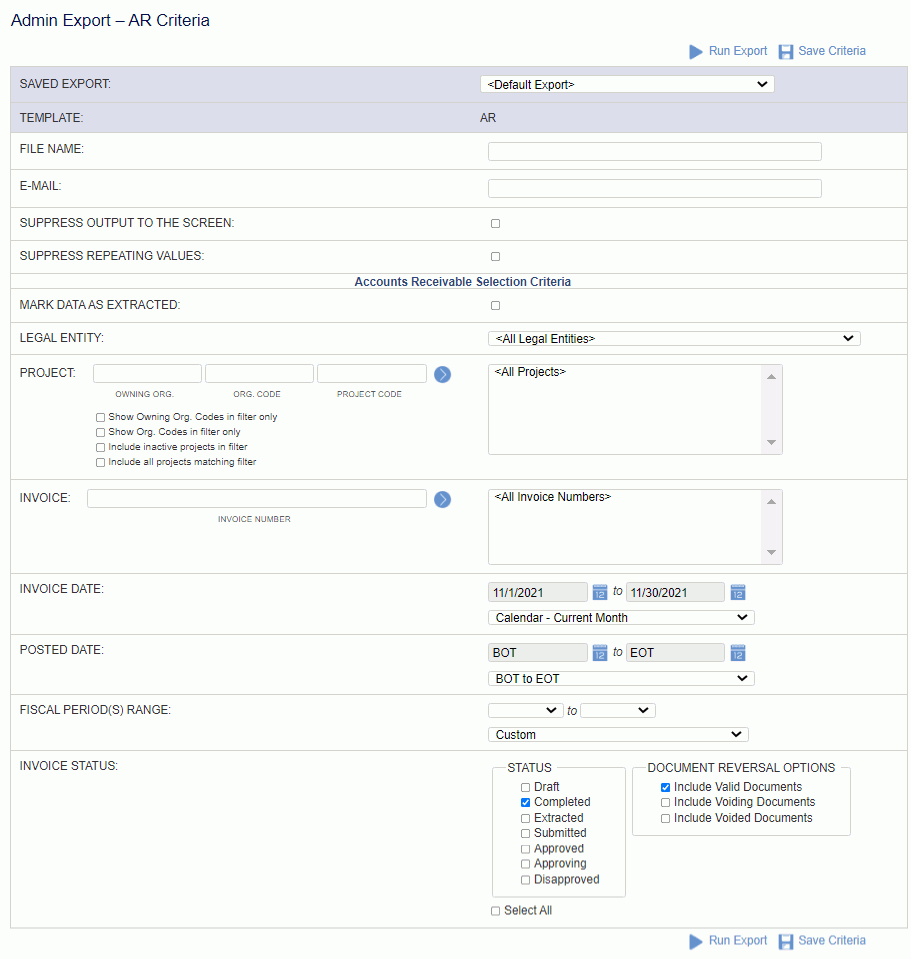The height and width of the screenshot is (959, 911).
Task: Open calendar for Invoice Date start
Action: tap(600, 592)
